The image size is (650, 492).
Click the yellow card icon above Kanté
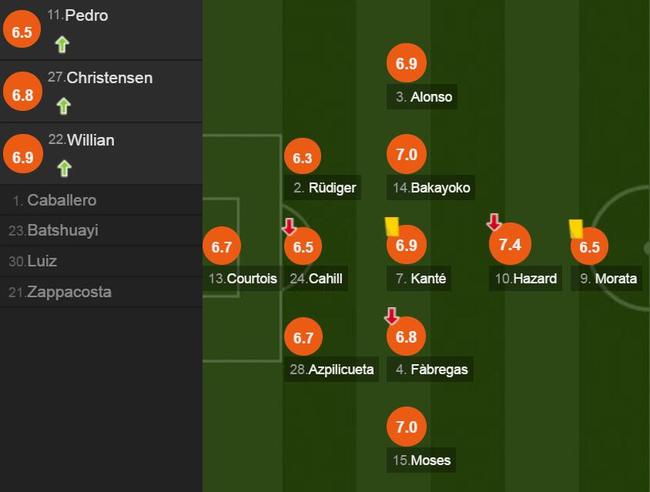(392, 227)
